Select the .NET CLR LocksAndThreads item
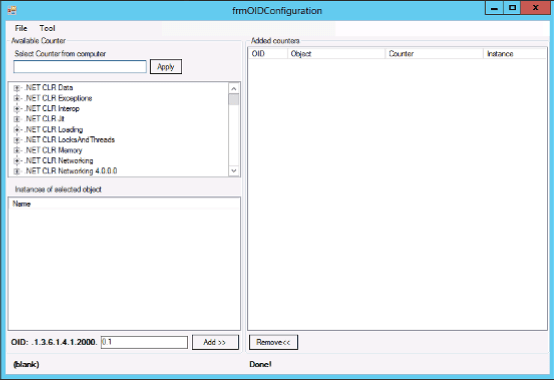The width and height of the screenshot is (554, 380). (x=70, y=140)
